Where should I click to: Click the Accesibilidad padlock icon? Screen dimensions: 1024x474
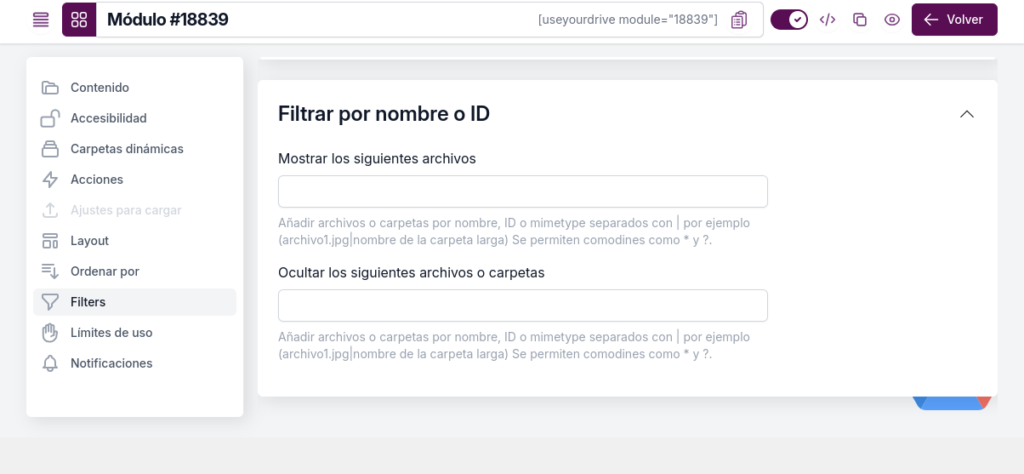pyautogui.click(x=50, y=118)
